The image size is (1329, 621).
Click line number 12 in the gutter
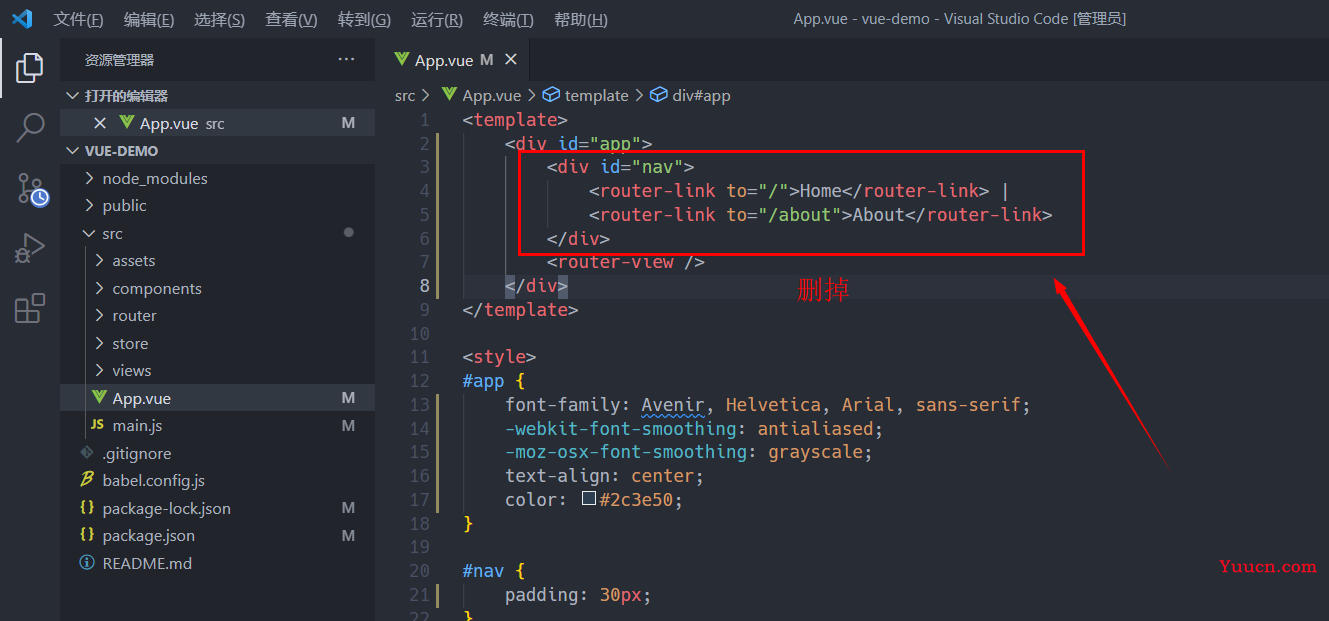click(x=419, y=381)
